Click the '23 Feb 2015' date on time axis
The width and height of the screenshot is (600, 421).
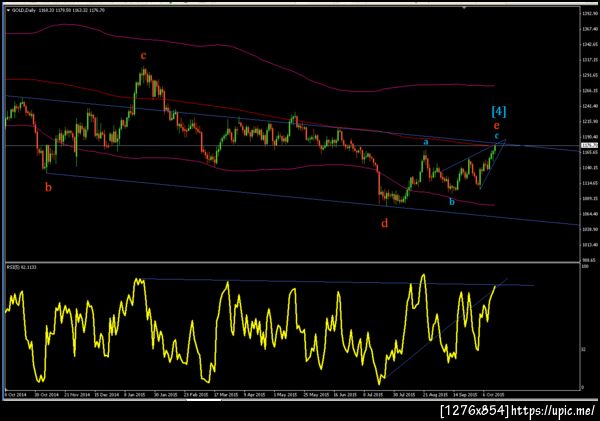tap(196, 395)
